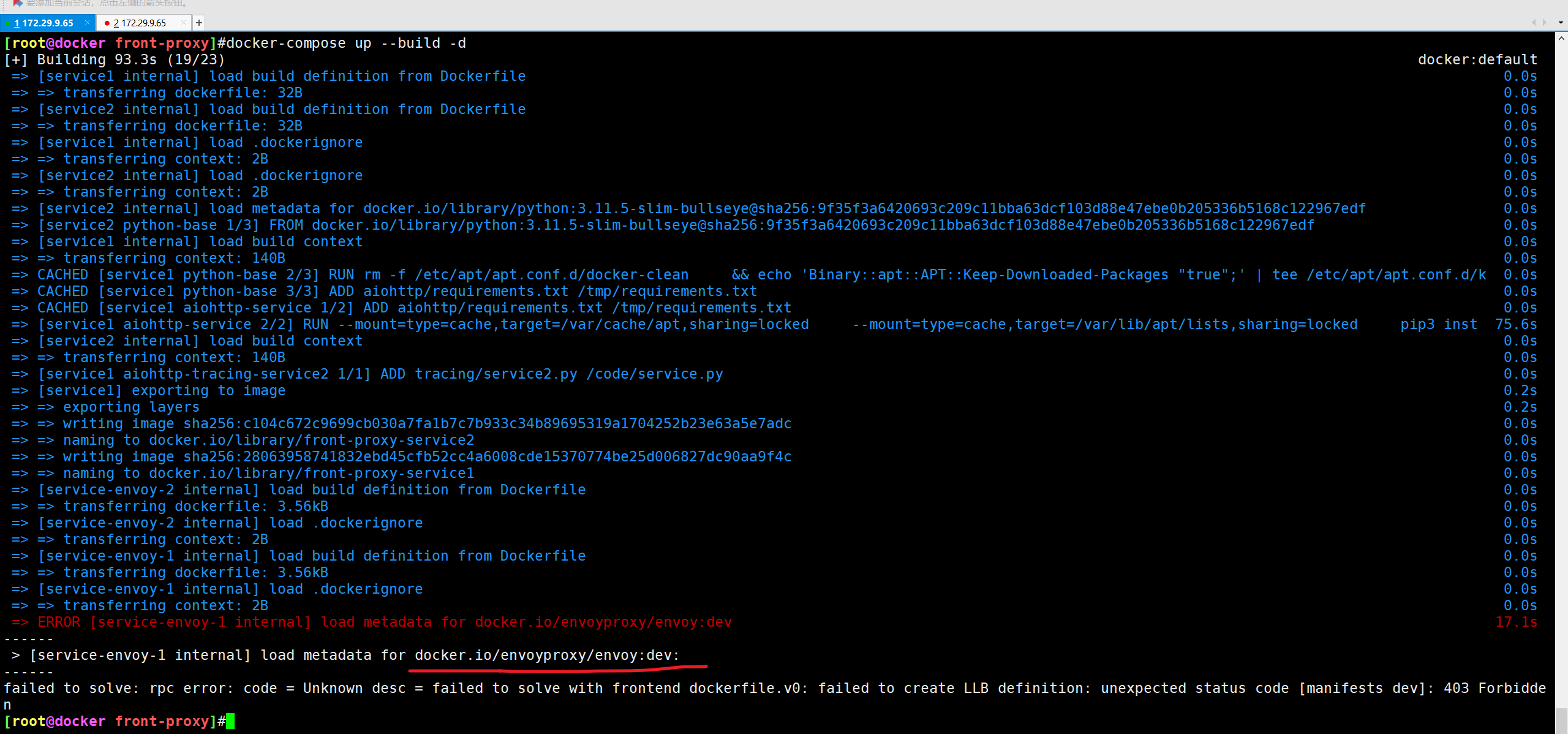Click the '[+] Building 93.3s (19/23)' line
Image resolution: width=1568 pixels, height=734 pixels.
coord(115,59)
